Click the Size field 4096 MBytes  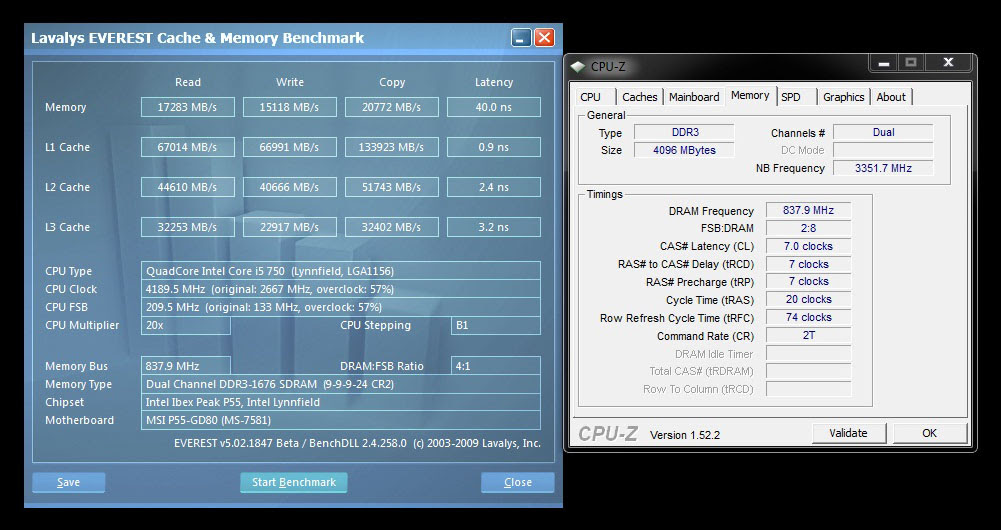[x=684, y=150]
